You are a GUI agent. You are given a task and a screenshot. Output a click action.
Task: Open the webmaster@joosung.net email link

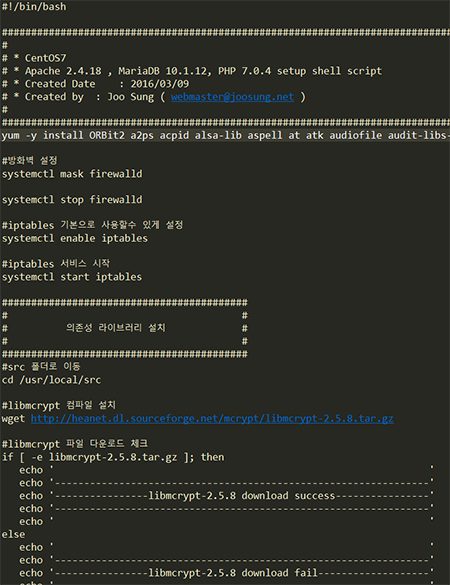pyautogui.click(x=232, y=97)
